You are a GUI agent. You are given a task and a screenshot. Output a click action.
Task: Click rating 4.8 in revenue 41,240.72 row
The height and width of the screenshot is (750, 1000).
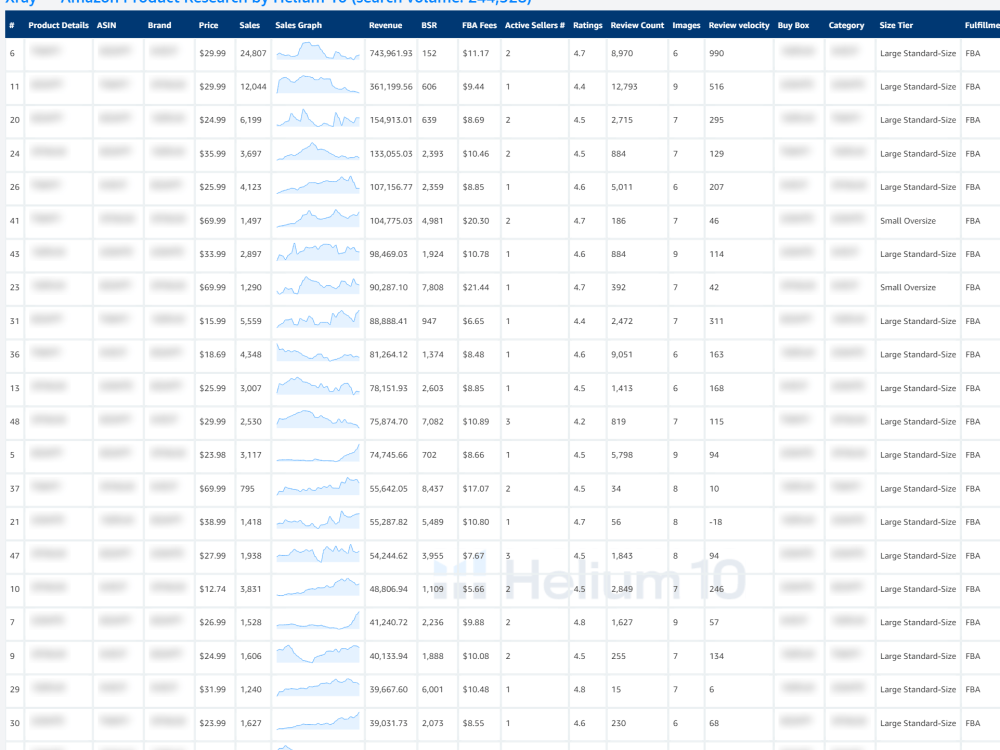click(x=579, y=622)
